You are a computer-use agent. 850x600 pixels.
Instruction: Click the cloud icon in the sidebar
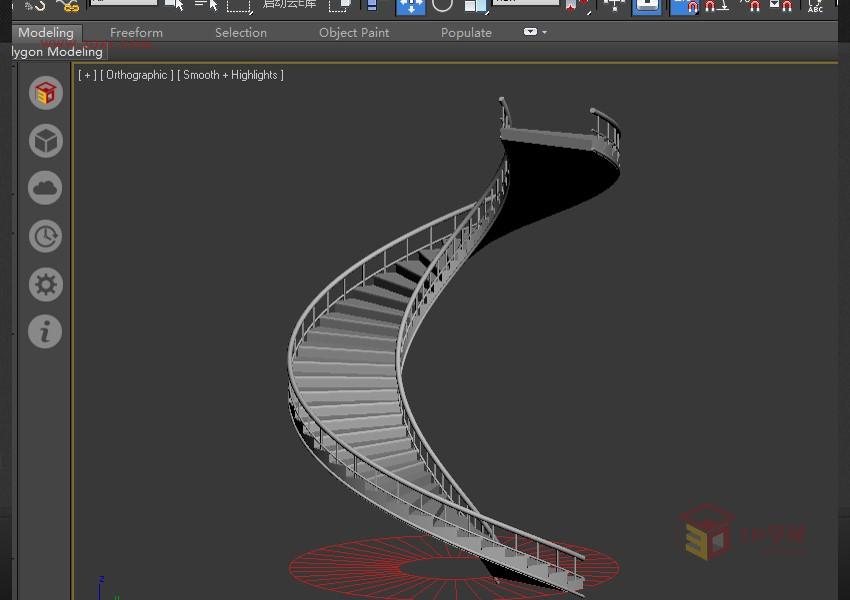coord(45,188)
